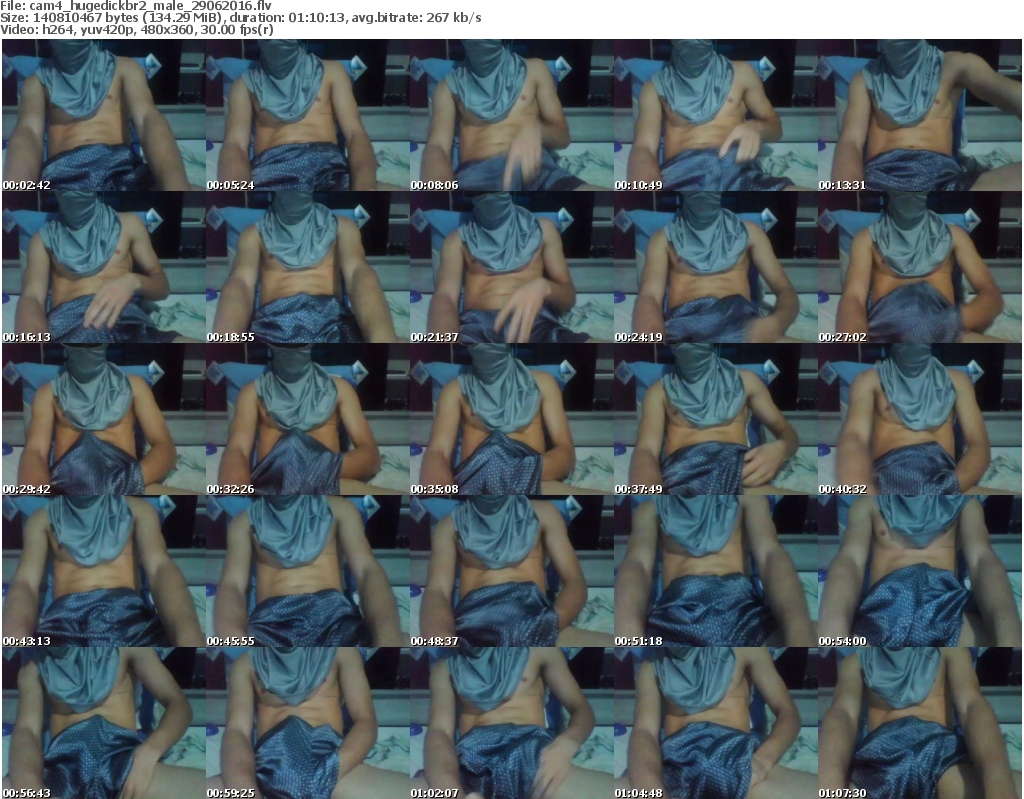Click the 'Size: 140810467 bytes' info line
Image resolution: width=1024 pixels, height=799 pixels.
tap(241, 18)
